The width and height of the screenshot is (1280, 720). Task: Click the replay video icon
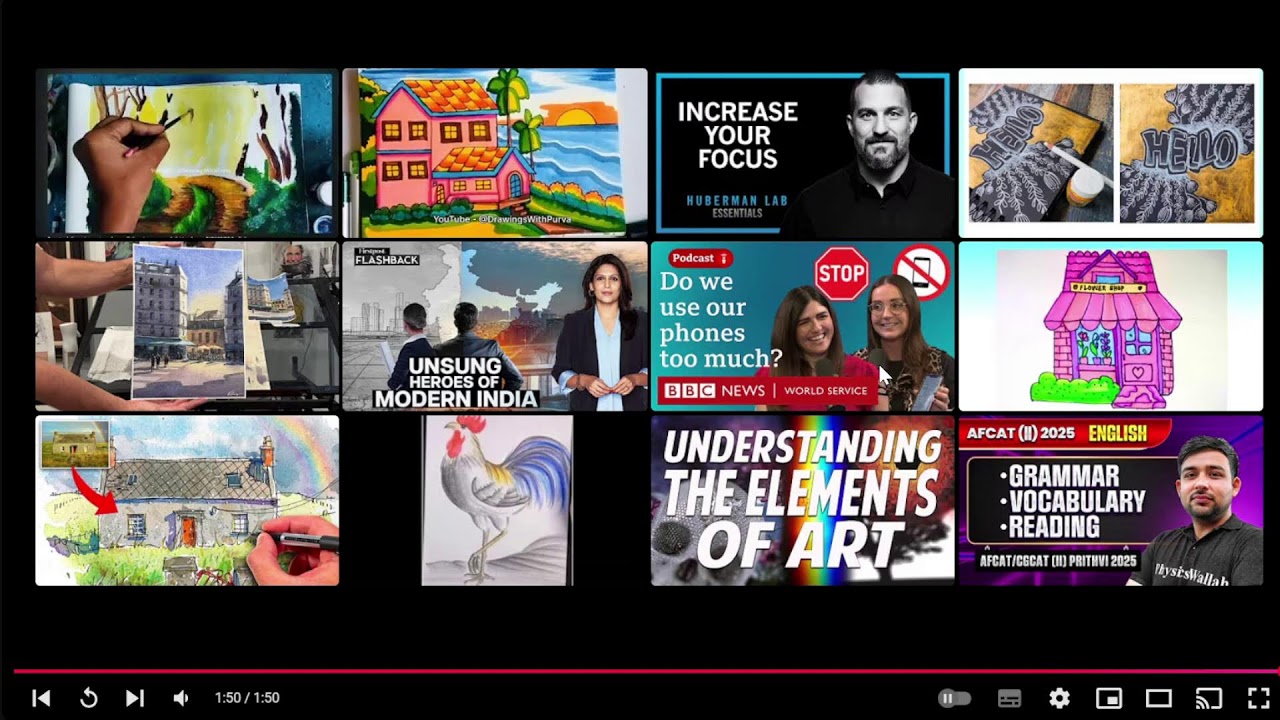coord(88,698)
